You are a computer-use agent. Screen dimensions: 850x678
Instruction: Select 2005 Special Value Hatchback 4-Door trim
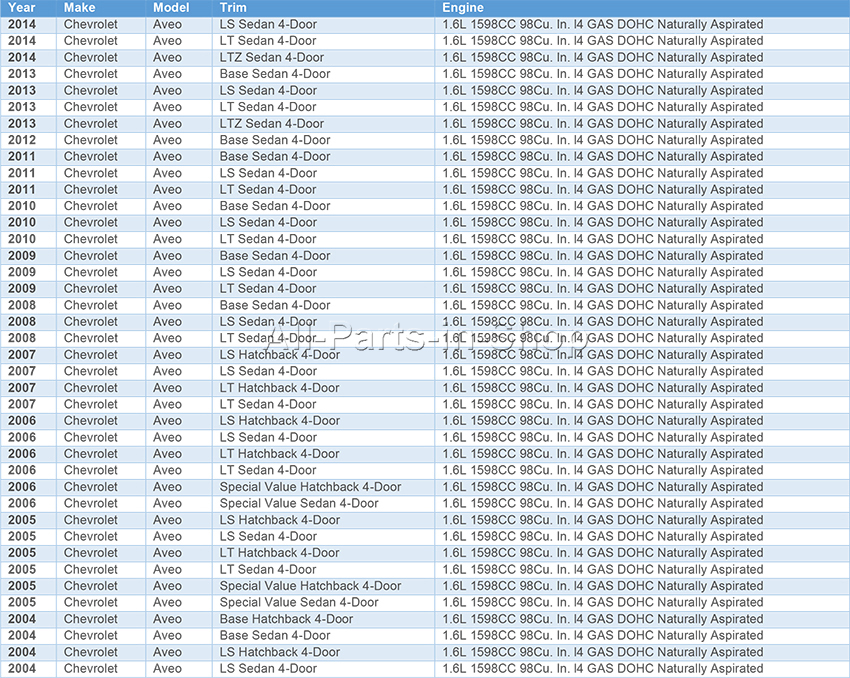pyautogui.click(x=310, y=586)
